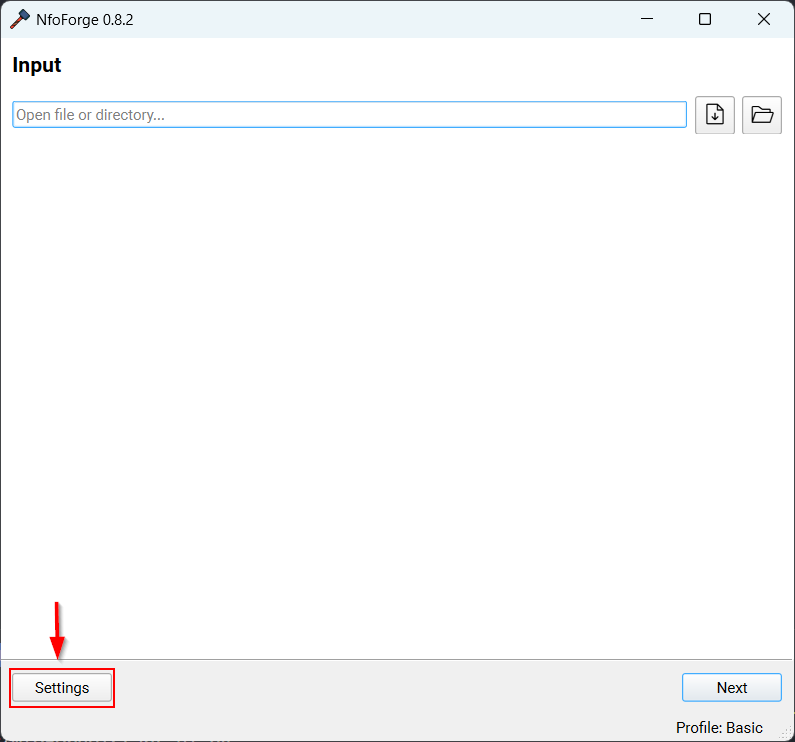Click the open directory folder icon
Screen dimensions: 795x742
[762, 115]
